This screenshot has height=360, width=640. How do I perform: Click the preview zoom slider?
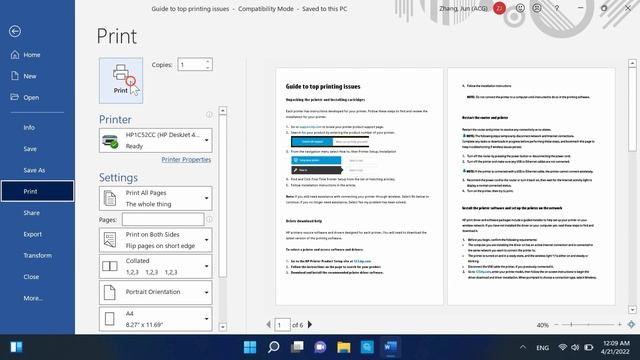coord(588,324)
